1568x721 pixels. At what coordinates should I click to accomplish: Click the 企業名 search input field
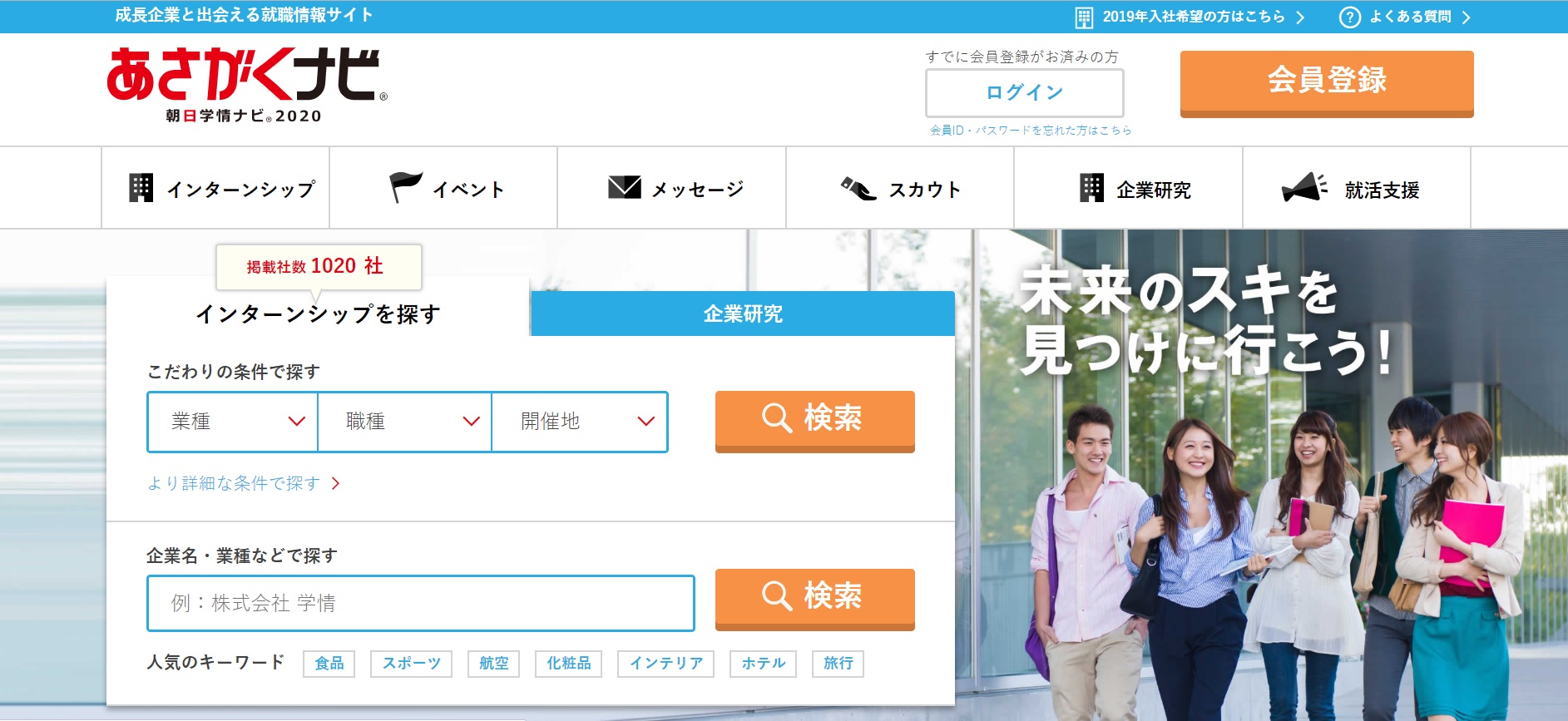point(421,603)
